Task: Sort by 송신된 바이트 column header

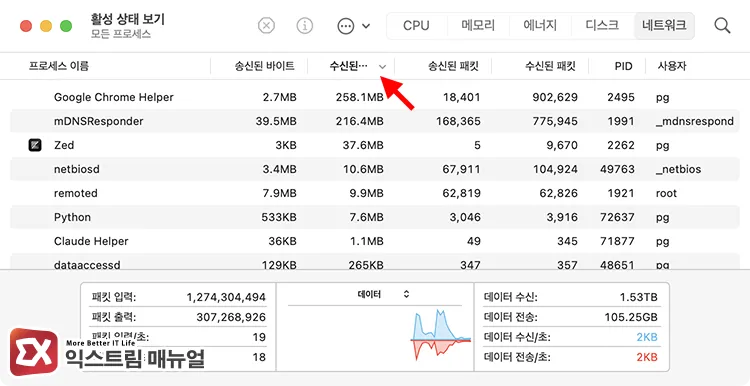Action: pyautogui.click(x=264, y=66)
